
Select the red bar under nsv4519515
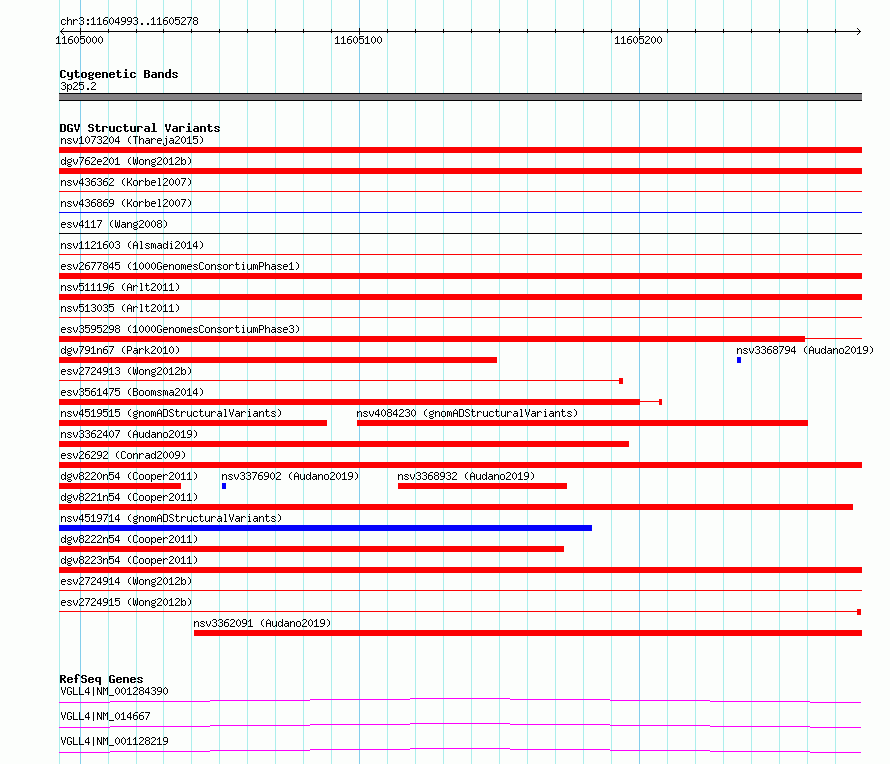tap(193, 423)
